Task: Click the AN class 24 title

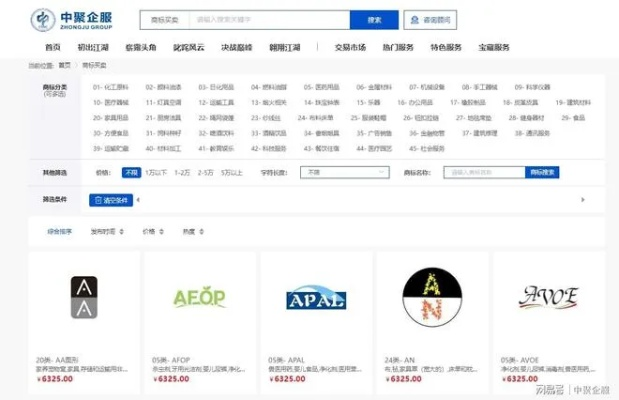Action: [400, 360]
